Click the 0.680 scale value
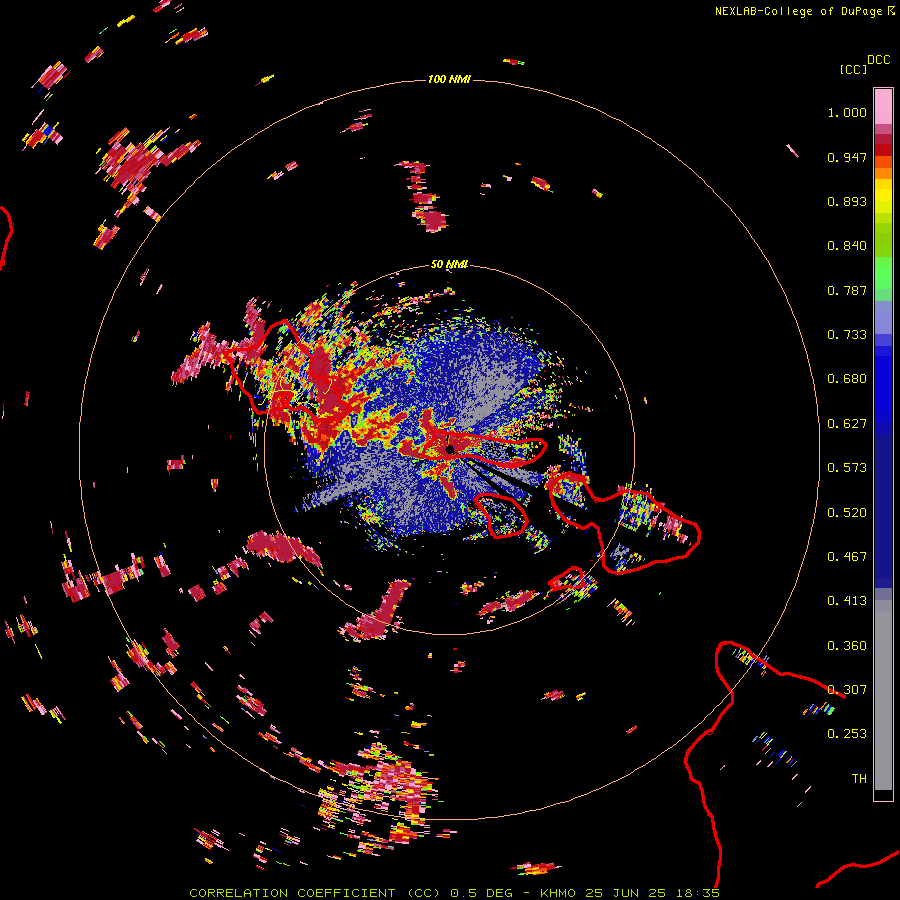Screen dimensions: 900x900 [x=847, y=379]
